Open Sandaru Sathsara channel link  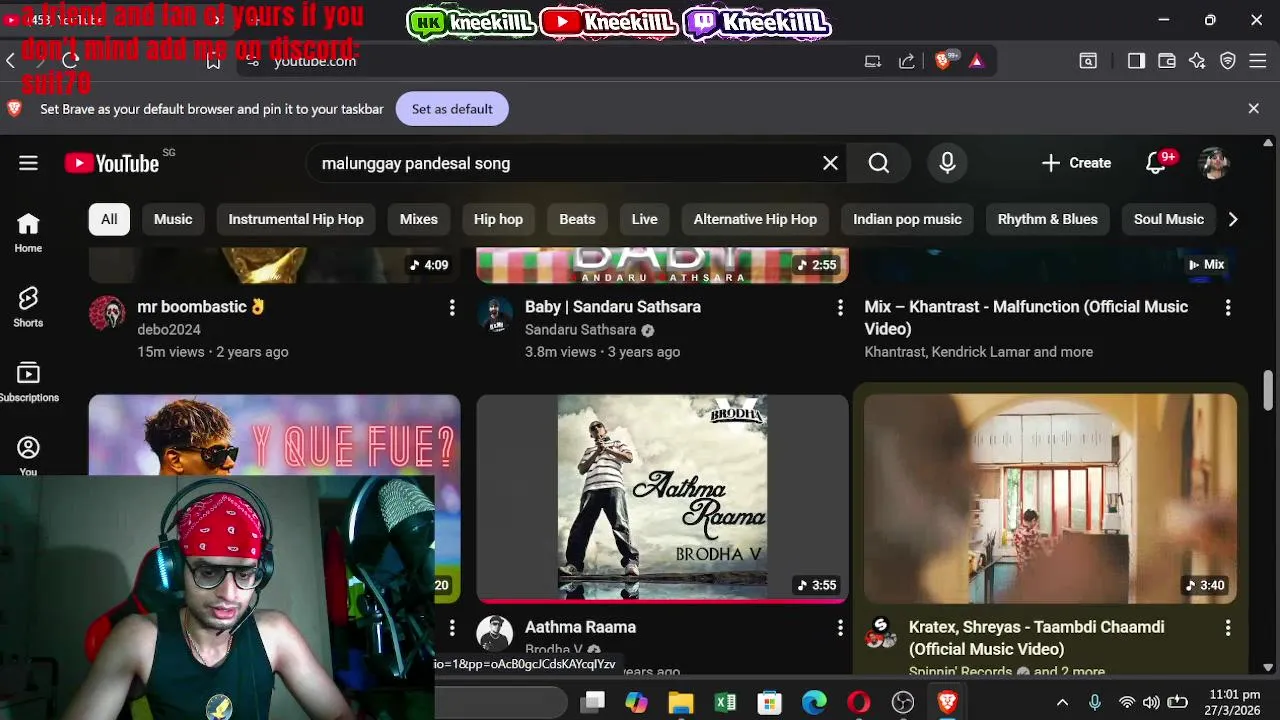click(581, 330)
